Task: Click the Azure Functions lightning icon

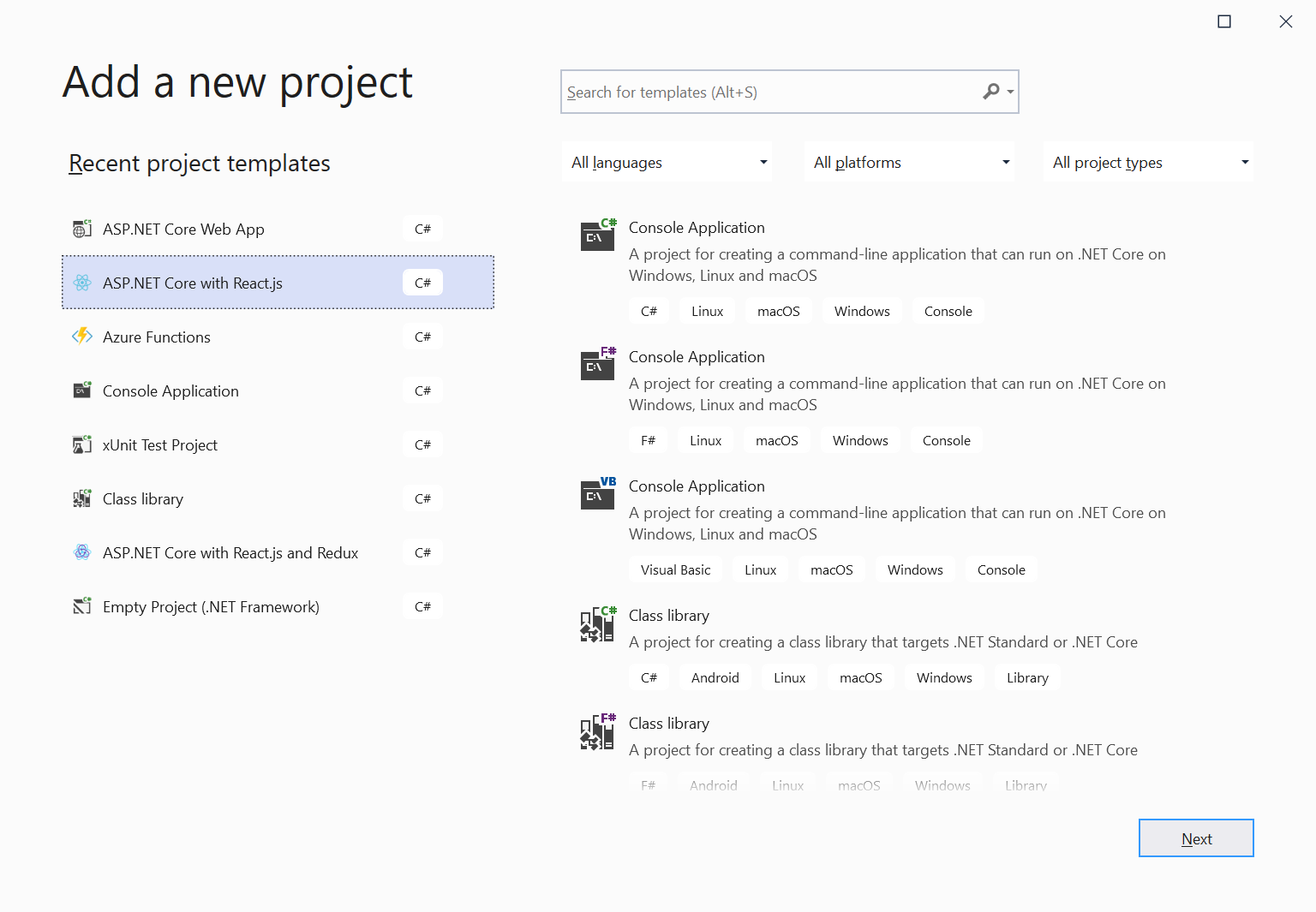Action: click(82, 337)
